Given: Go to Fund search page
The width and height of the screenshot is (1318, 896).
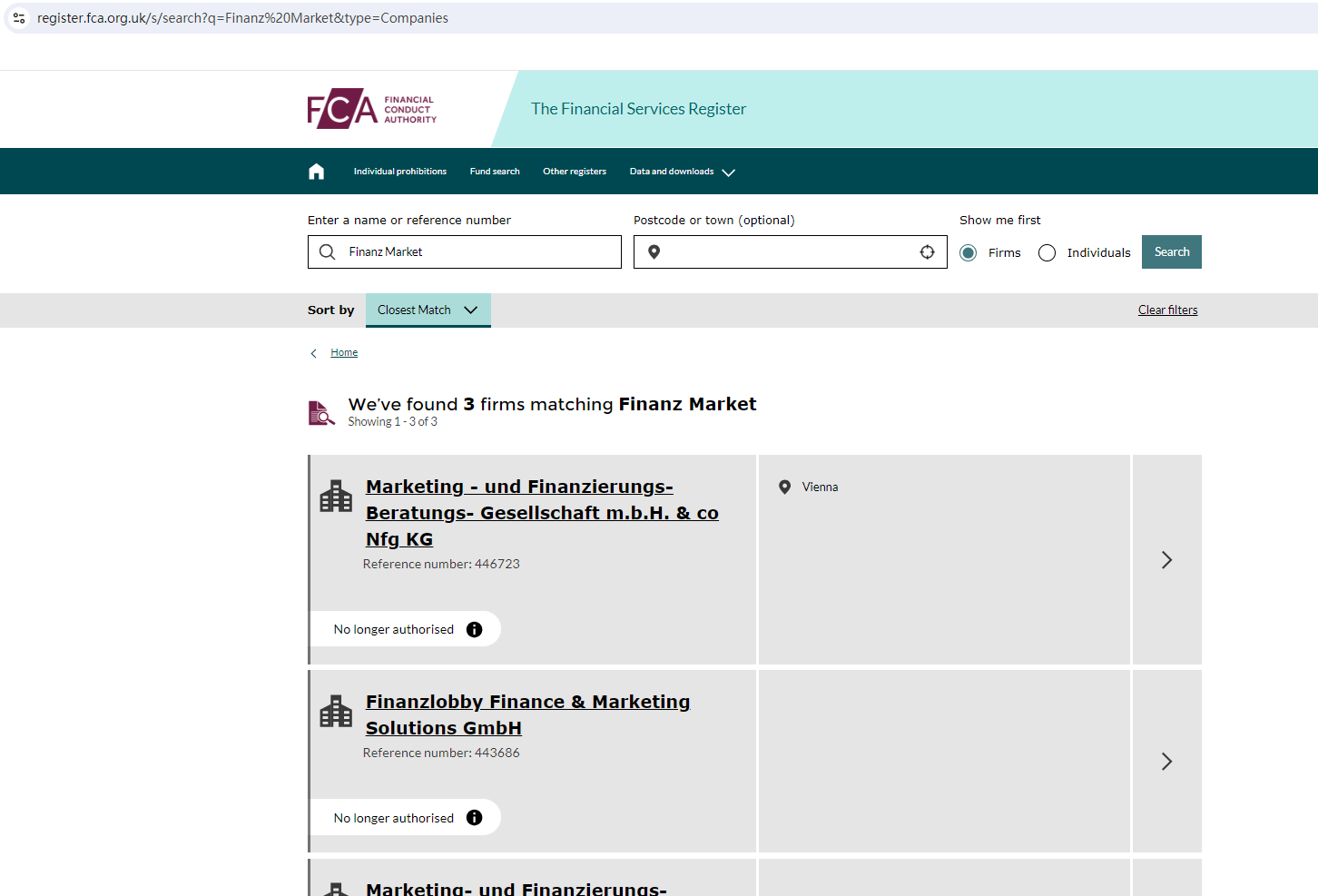Looking at the screenshot, I should [x=495, y=172].
